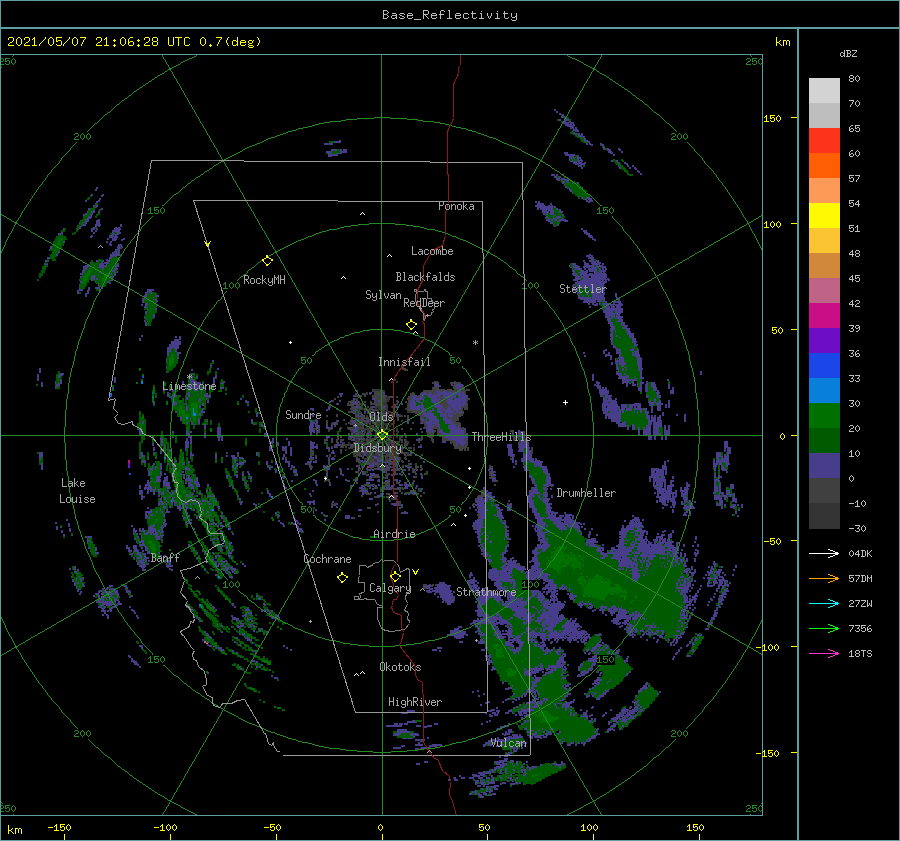Click the Base_Reflectivity title
The width and height of the screenshot is (900, 841).
449,15
